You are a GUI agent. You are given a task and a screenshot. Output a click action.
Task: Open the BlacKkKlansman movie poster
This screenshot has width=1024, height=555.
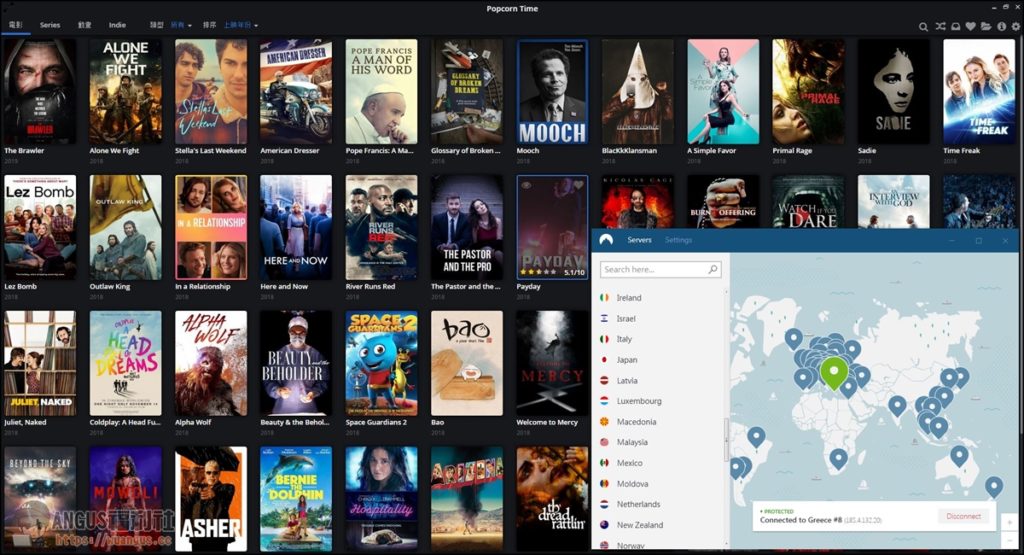point(637,92)
